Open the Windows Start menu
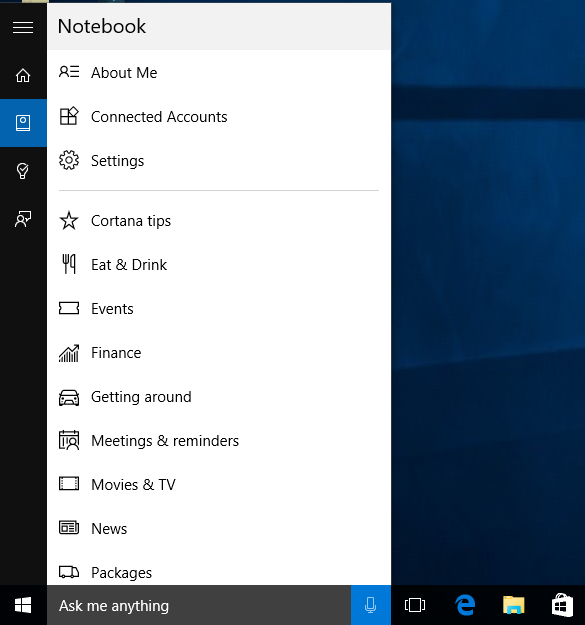Image resolution: width=585 pixels, height=625 pixels. 23,605
